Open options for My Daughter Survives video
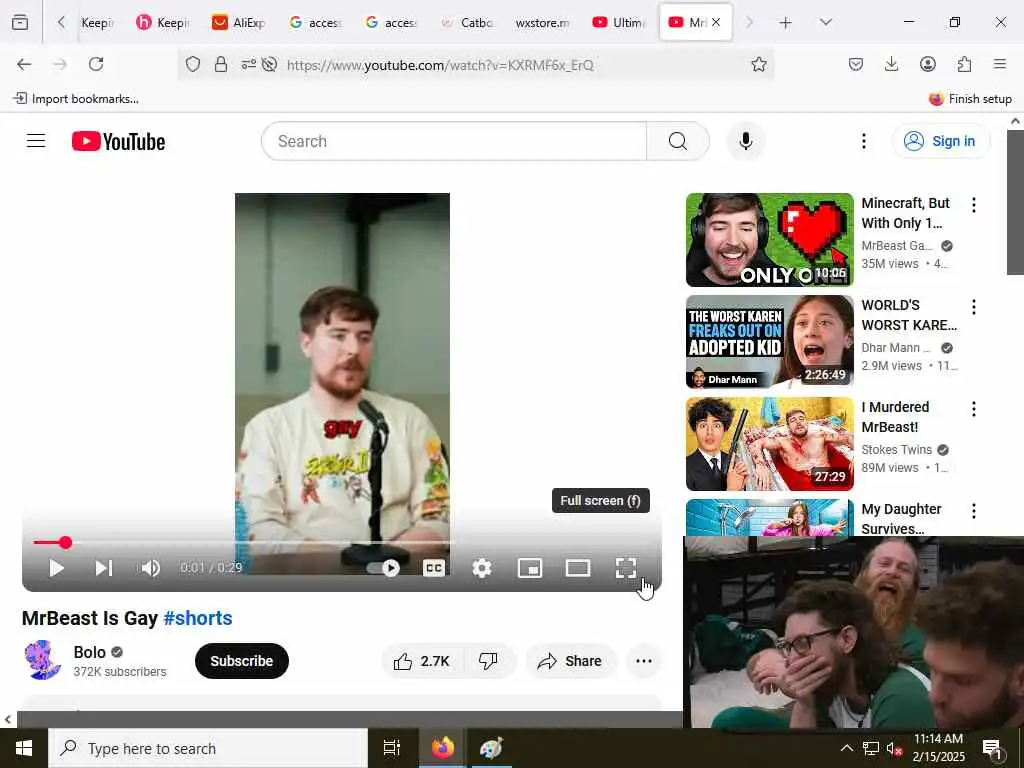The height and width of the screenshot is (768, 1024). [974, 511]
